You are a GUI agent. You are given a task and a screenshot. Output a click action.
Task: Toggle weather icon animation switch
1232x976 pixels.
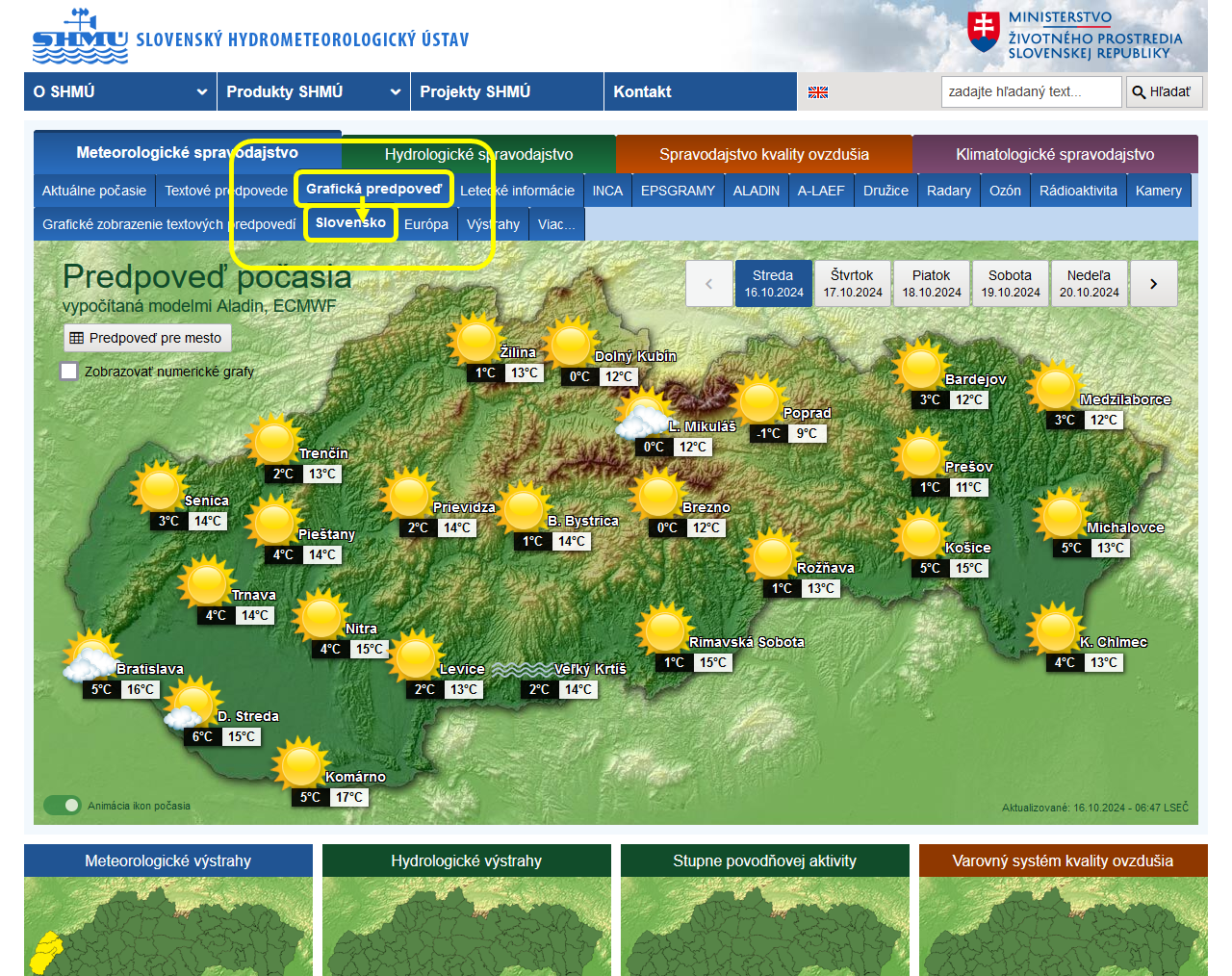pyautogui.click(x=63, y=806)
